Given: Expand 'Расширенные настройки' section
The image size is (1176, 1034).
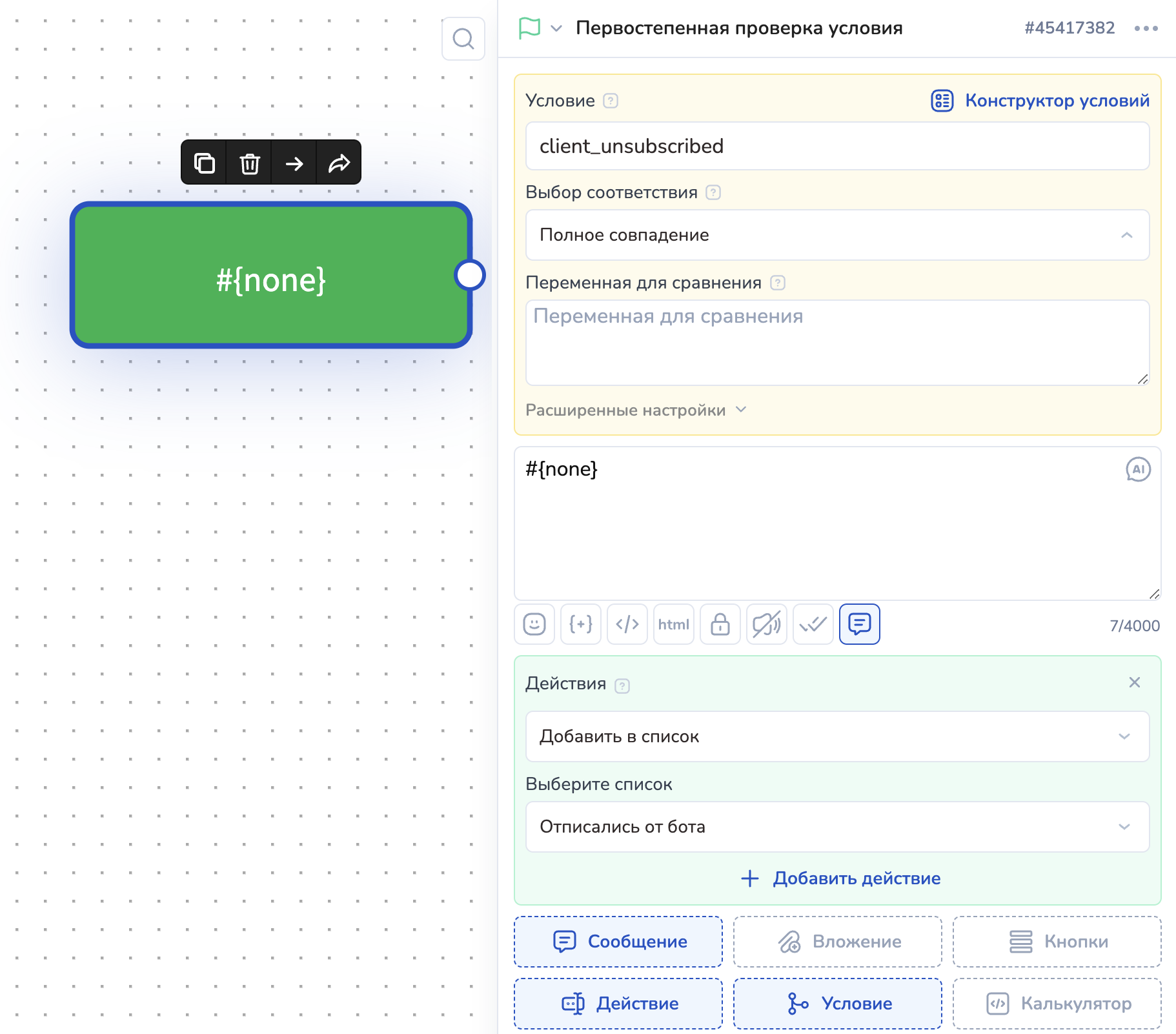Looking at the screenshot, I should click(x=636, y=410).
